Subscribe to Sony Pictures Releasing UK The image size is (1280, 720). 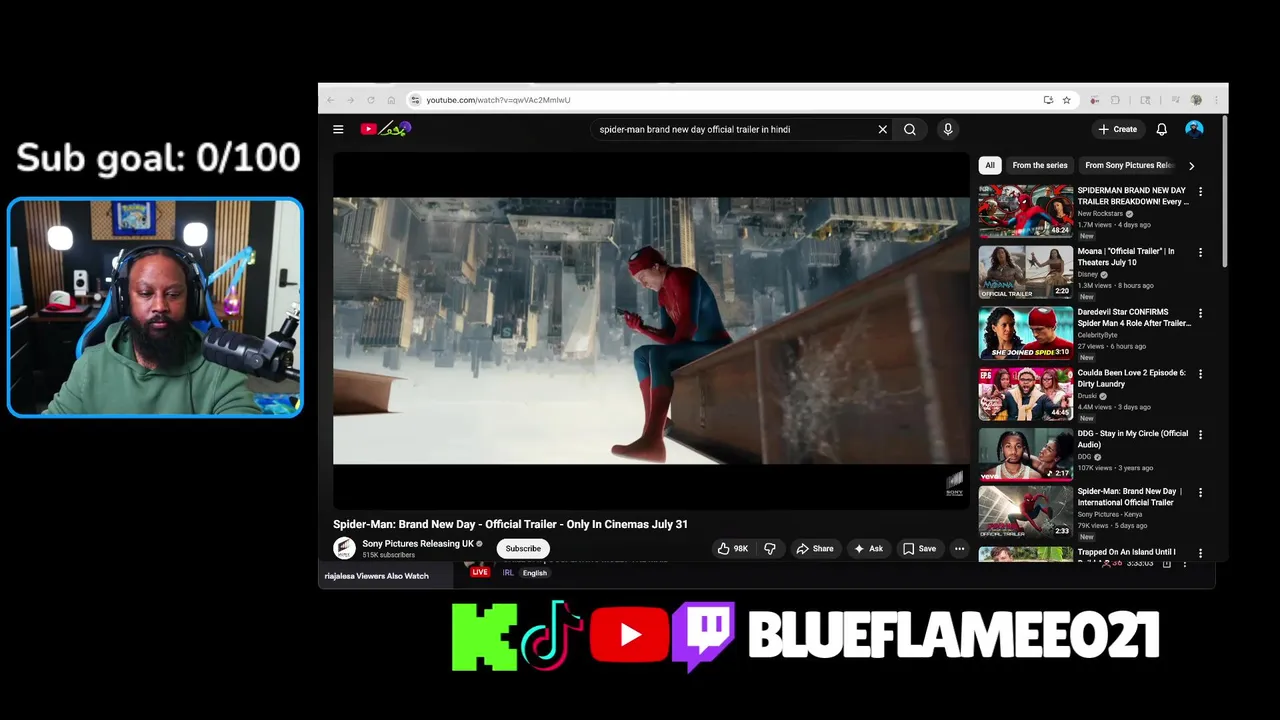coord(523,548)
